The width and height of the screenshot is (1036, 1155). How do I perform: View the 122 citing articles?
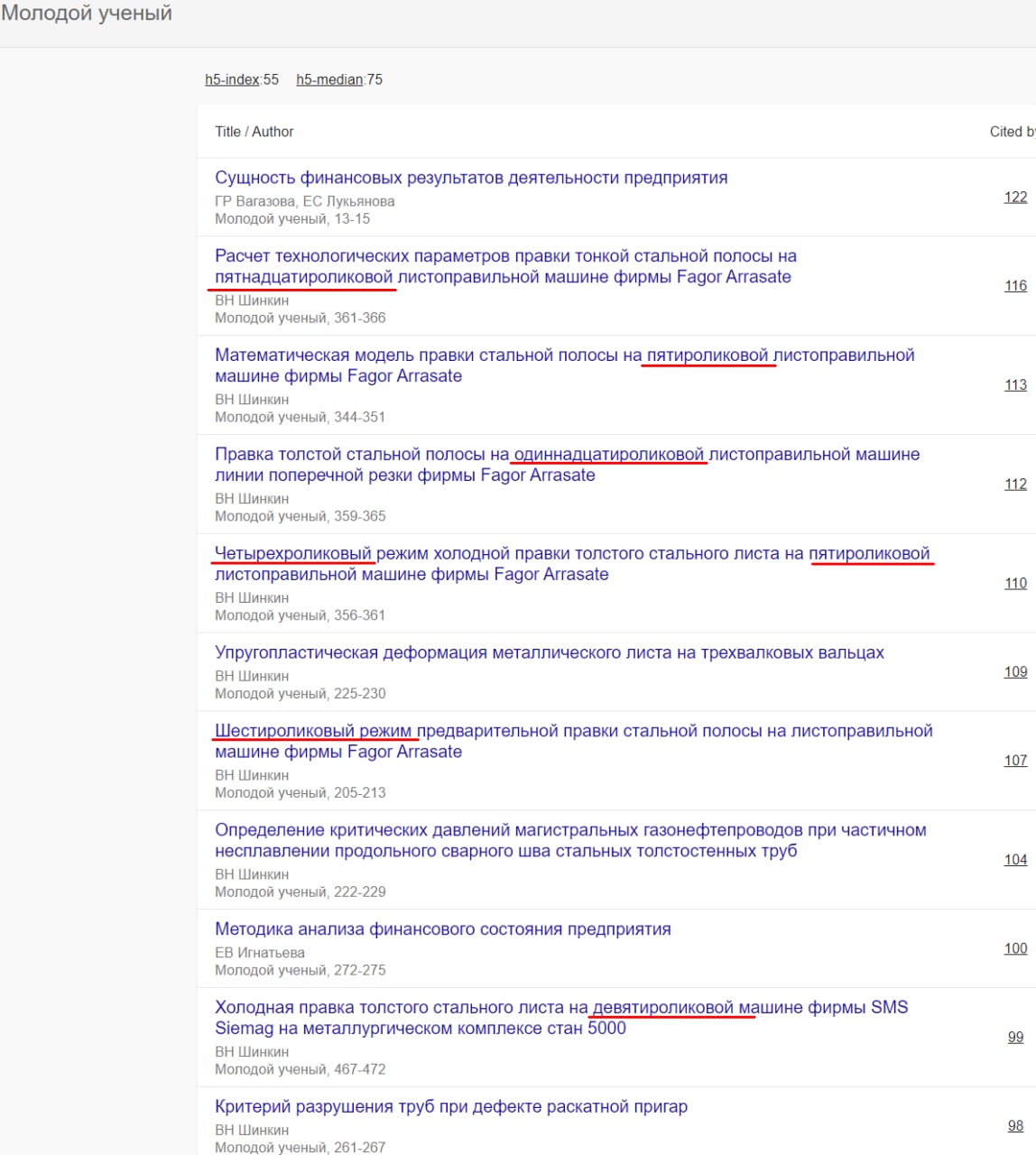coord(1015,197)
